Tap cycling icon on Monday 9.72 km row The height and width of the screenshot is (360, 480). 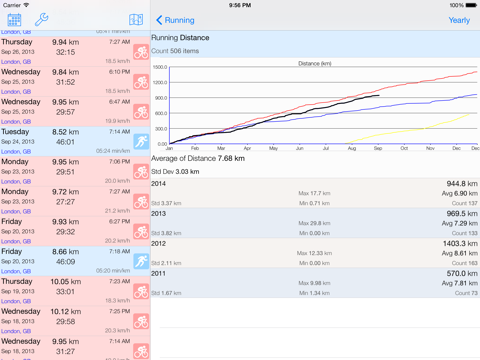coord(141,202)
